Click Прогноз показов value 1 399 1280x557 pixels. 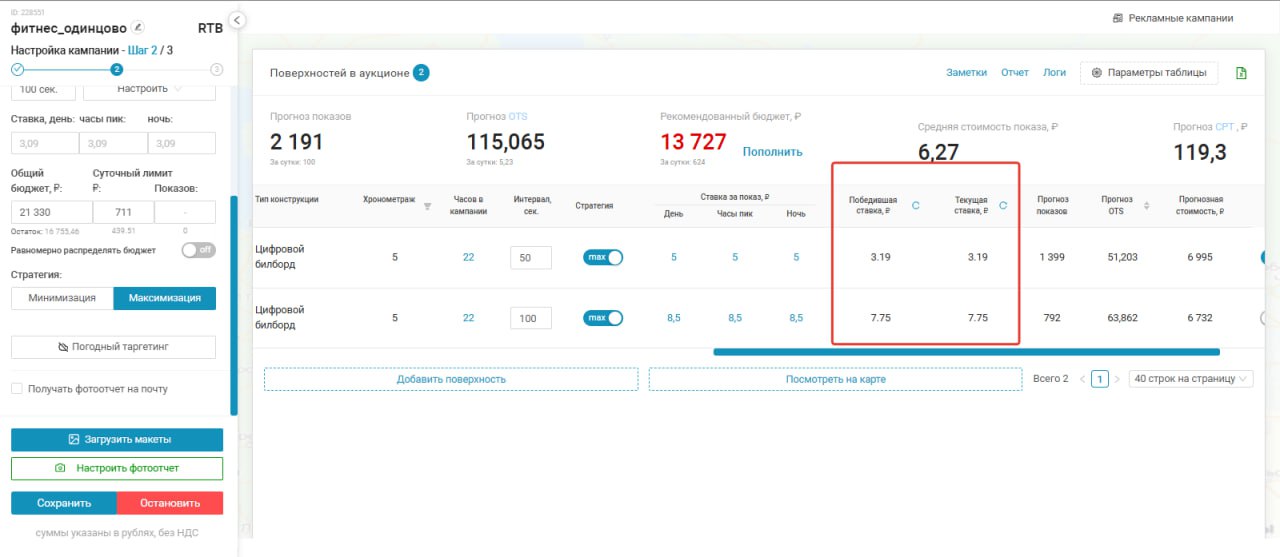(1051, 257)
